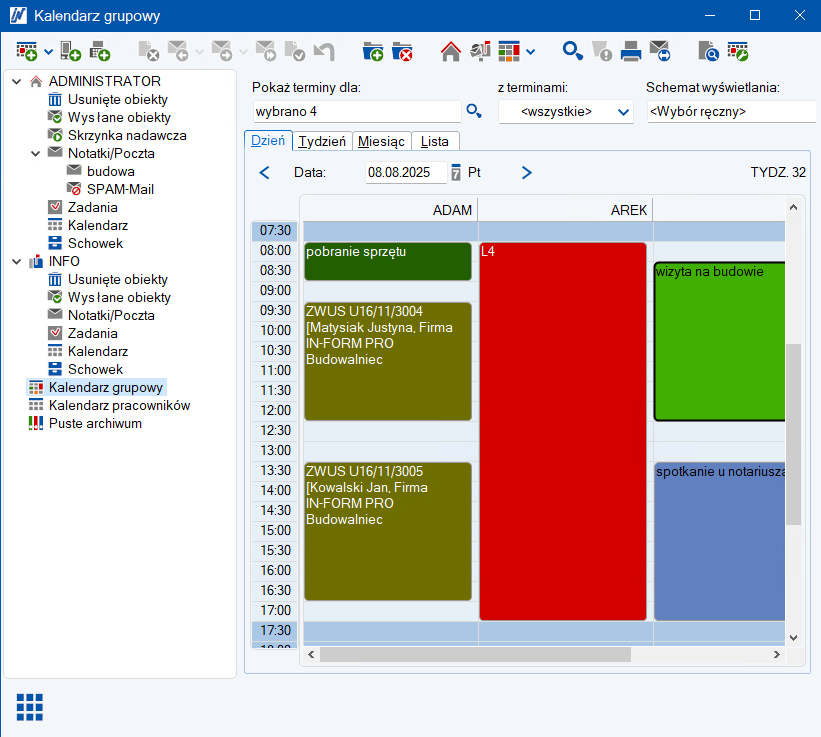The width and height of the screenshot is (821, 737).
Task: Collapse the Notatki/Poczta folder
Action: coord(36,153)
